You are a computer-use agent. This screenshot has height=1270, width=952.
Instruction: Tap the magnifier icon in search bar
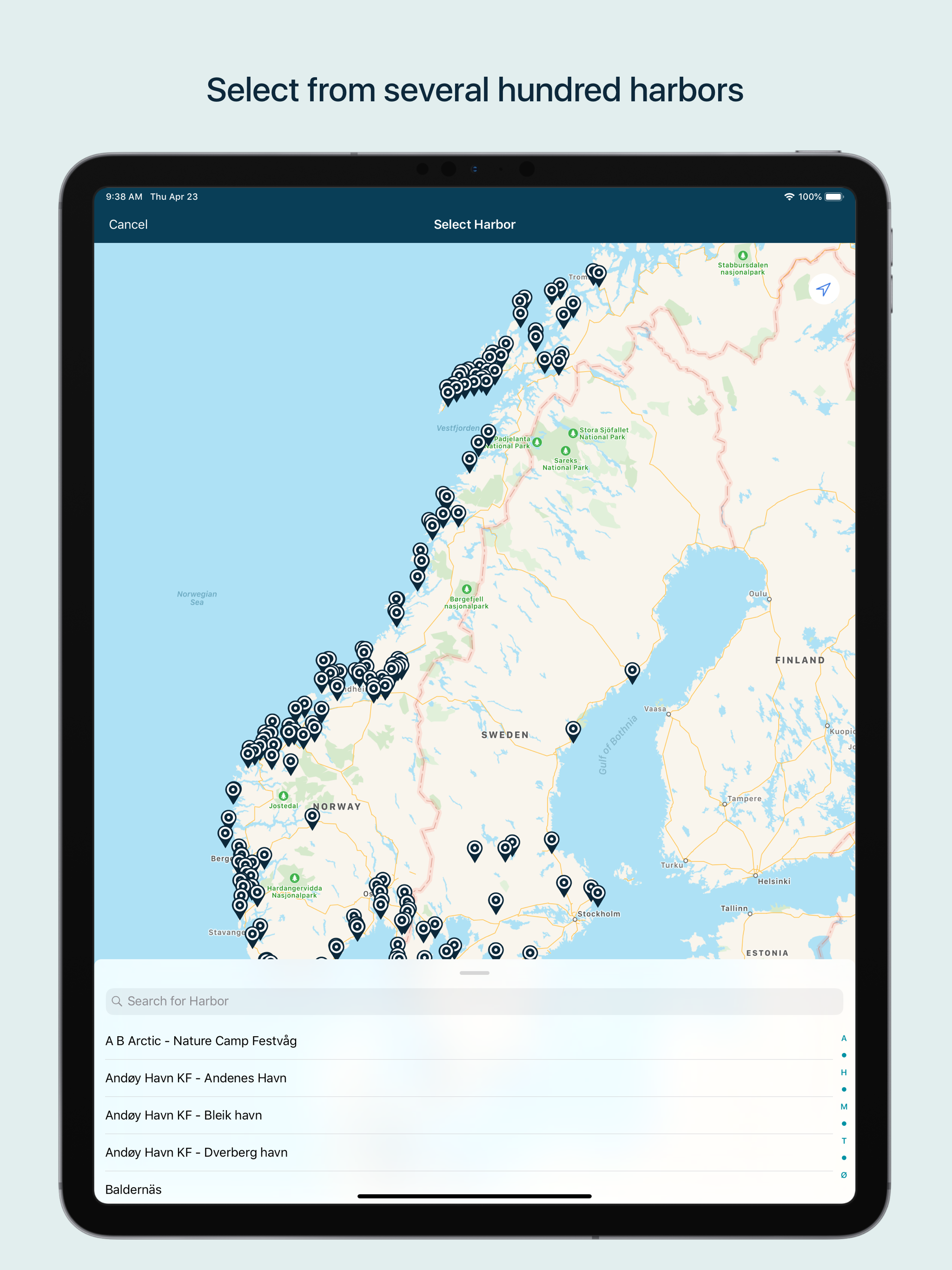(117, 1001)
